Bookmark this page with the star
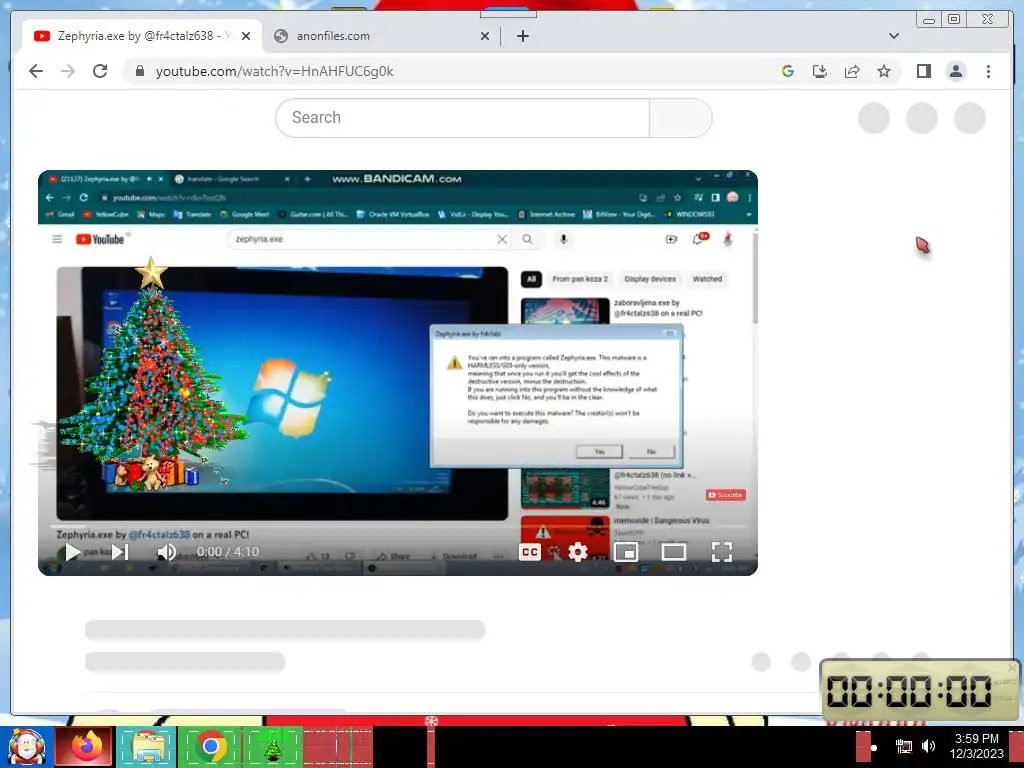 pyautogui.click(x=884, y=71)
